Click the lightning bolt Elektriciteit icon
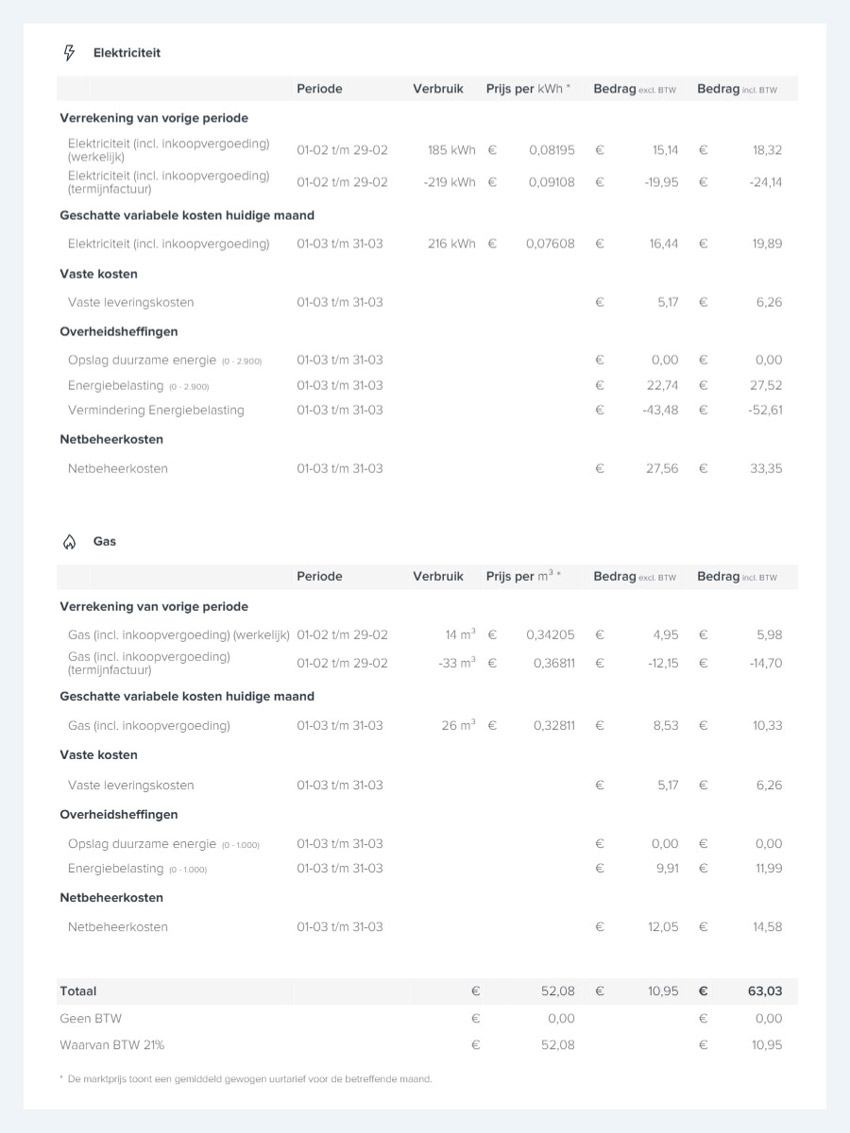Image resolution: width=850 pixels, height=1133 pixels. (69, 53)
